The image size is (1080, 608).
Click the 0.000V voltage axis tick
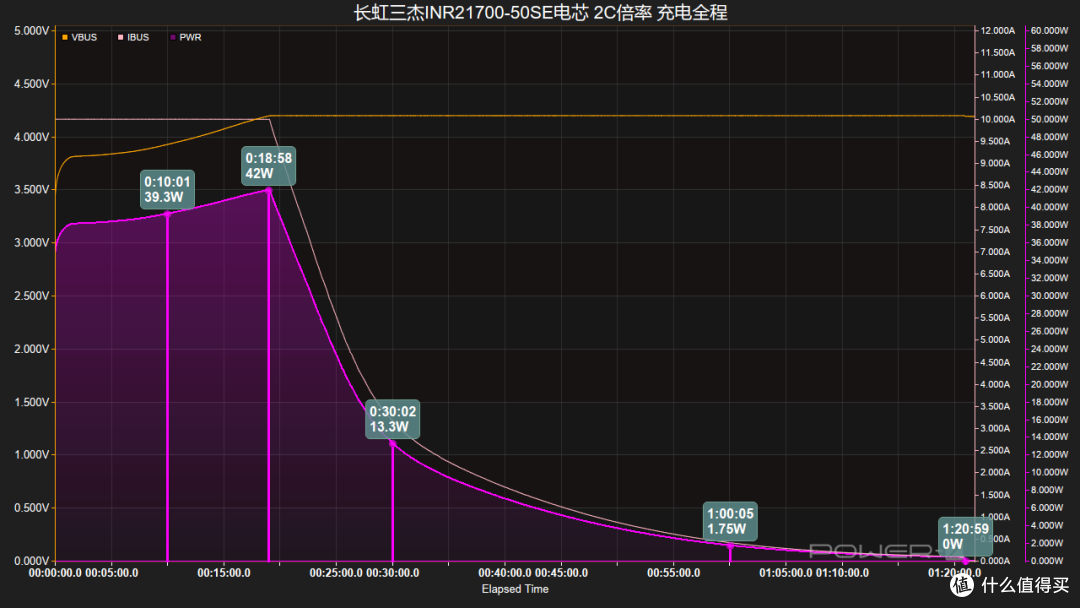point(32,561)
